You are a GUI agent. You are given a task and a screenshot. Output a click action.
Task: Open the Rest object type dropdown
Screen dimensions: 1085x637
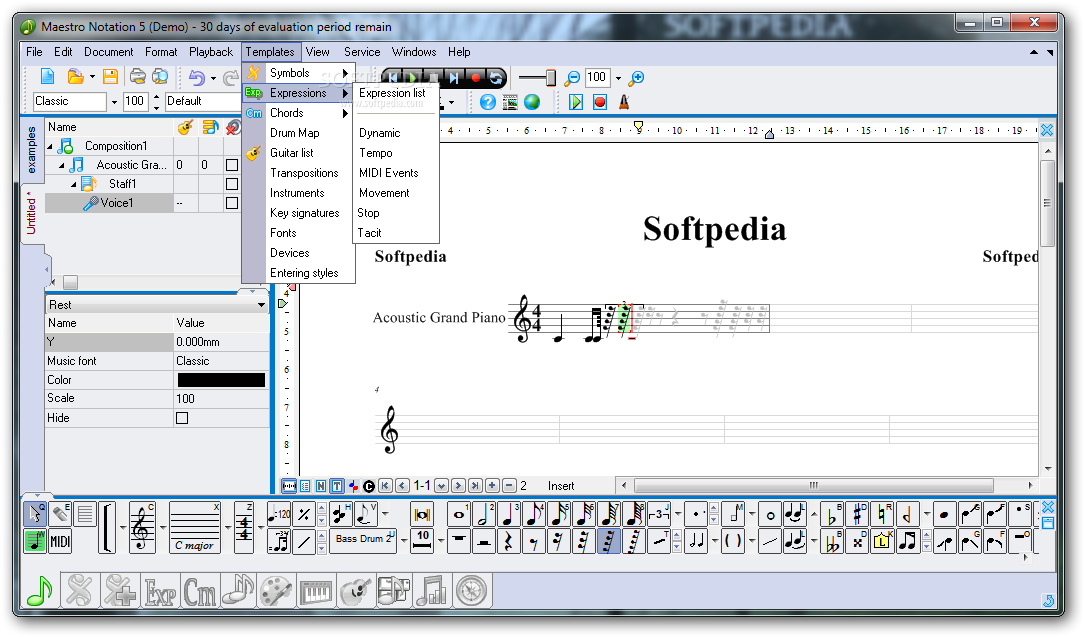point(261,305)
